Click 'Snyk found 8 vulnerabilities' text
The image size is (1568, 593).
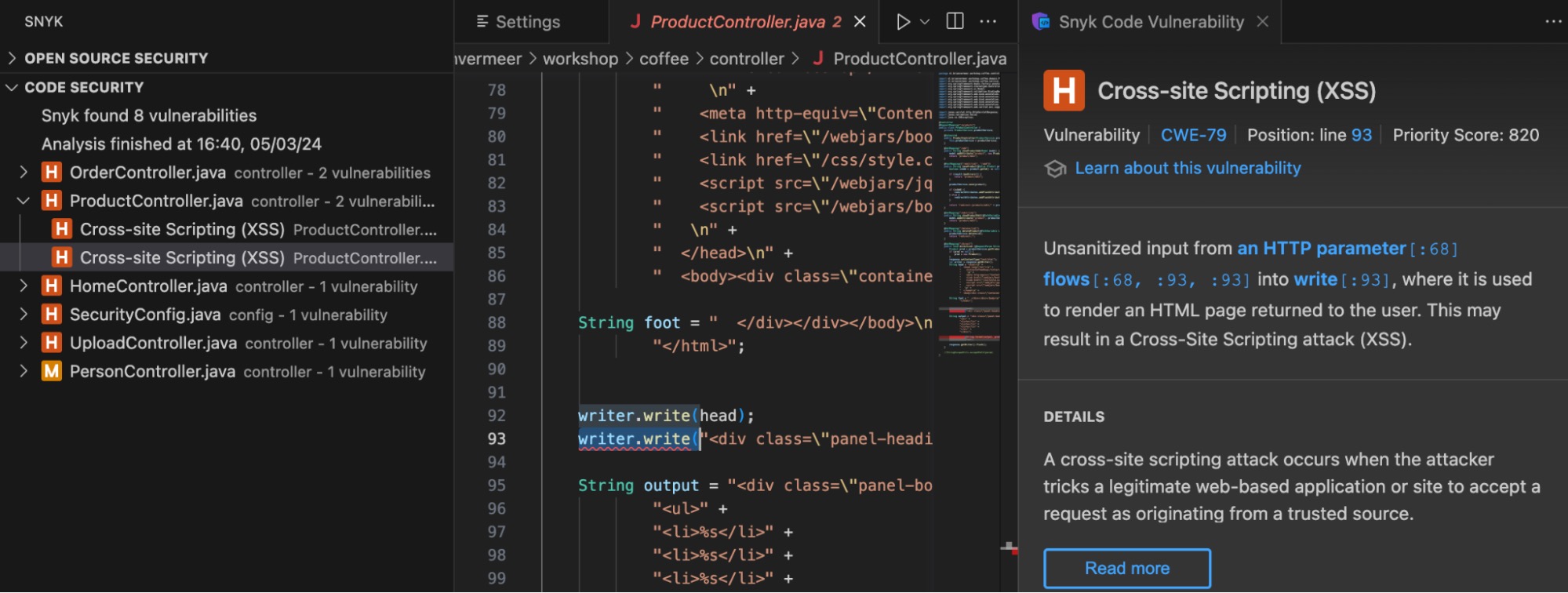[x=149, y=115]
